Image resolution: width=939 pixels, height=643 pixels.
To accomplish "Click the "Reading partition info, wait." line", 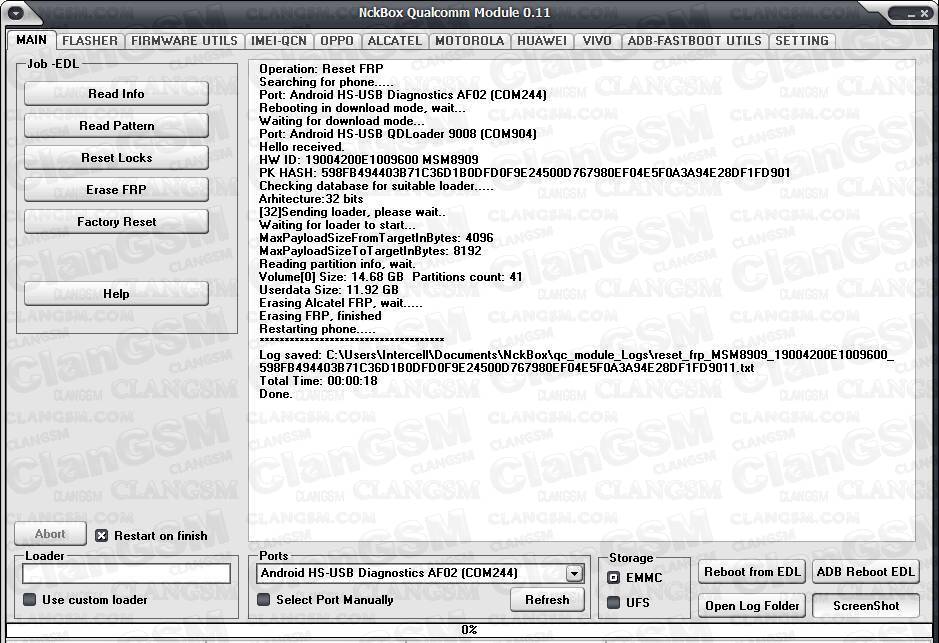I will (x=337, y=264).
